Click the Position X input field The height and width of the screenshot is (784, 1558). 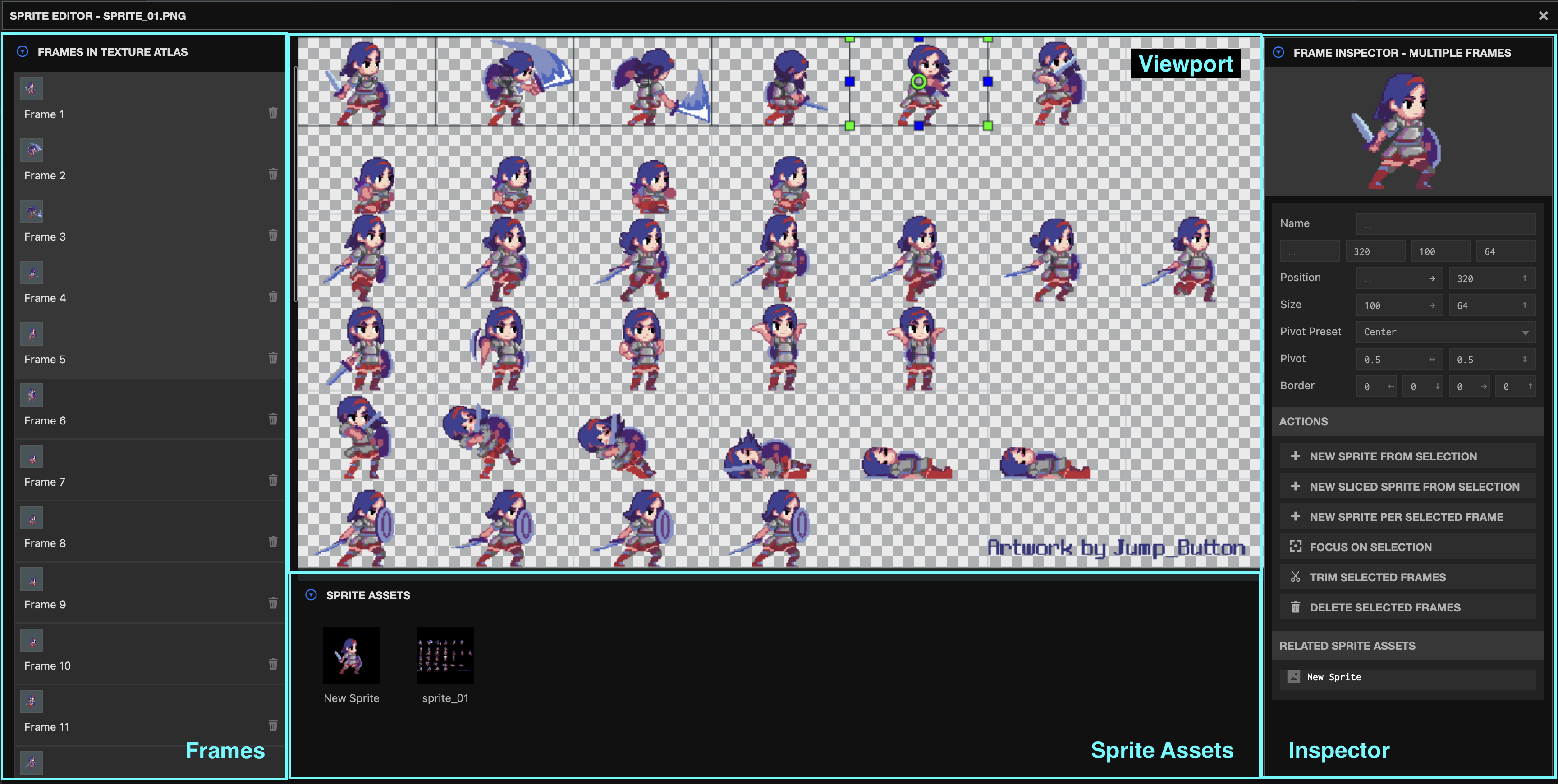1399,278
